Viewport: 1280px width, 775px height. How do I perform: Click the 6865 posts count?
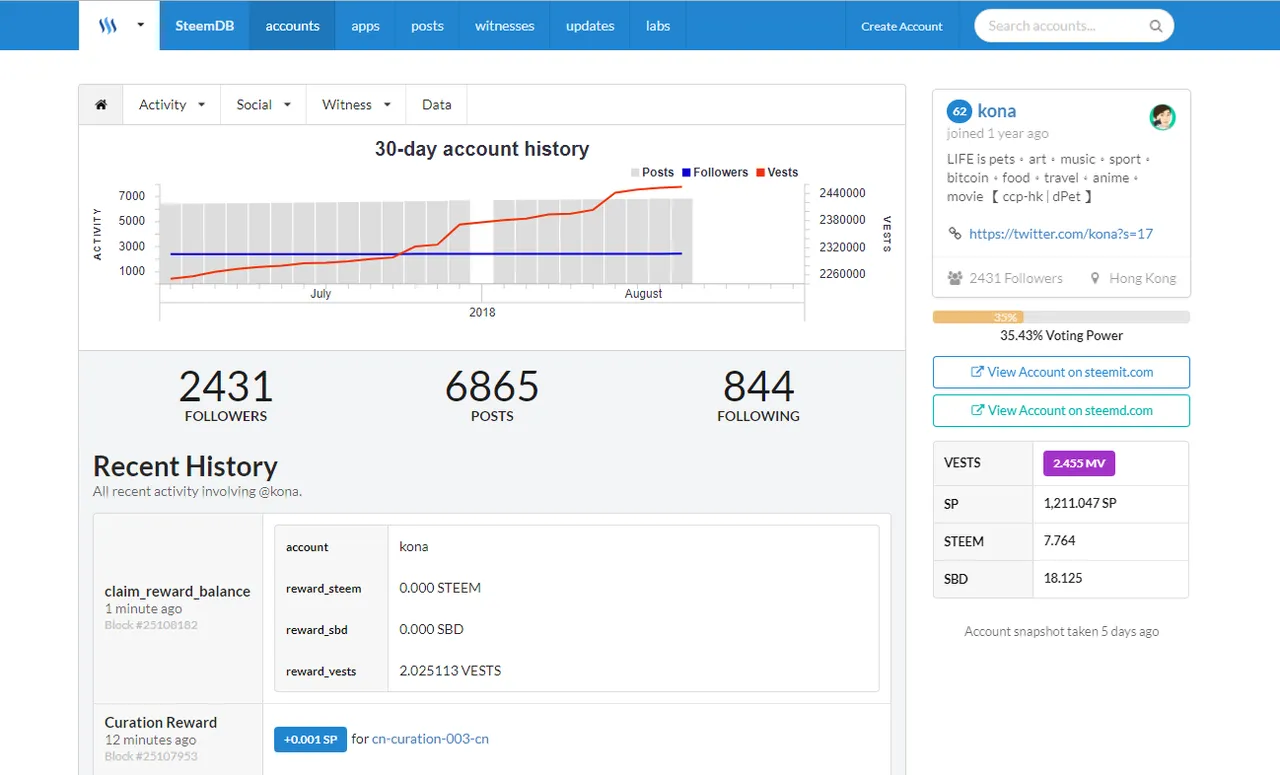[492, 387]
